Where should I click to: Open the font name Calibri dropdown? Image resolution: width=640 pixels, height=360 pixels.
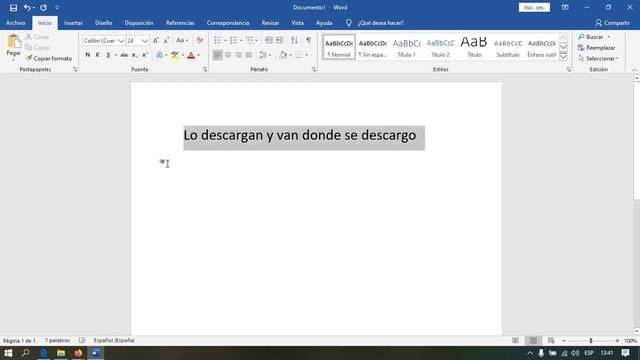(121, 41)
